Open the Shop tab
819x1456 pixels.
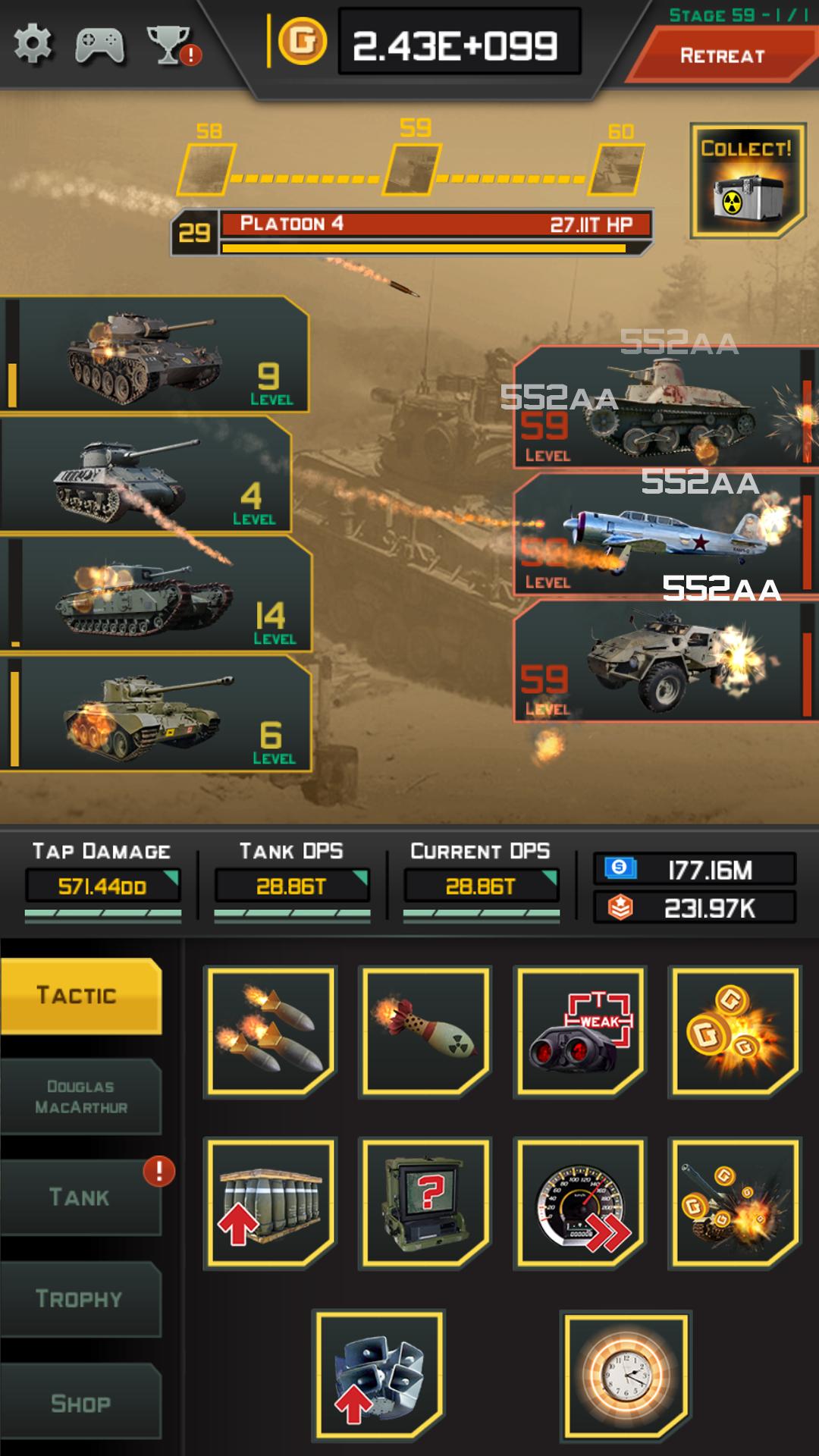pyautogui.click(x=81, y=1403)
